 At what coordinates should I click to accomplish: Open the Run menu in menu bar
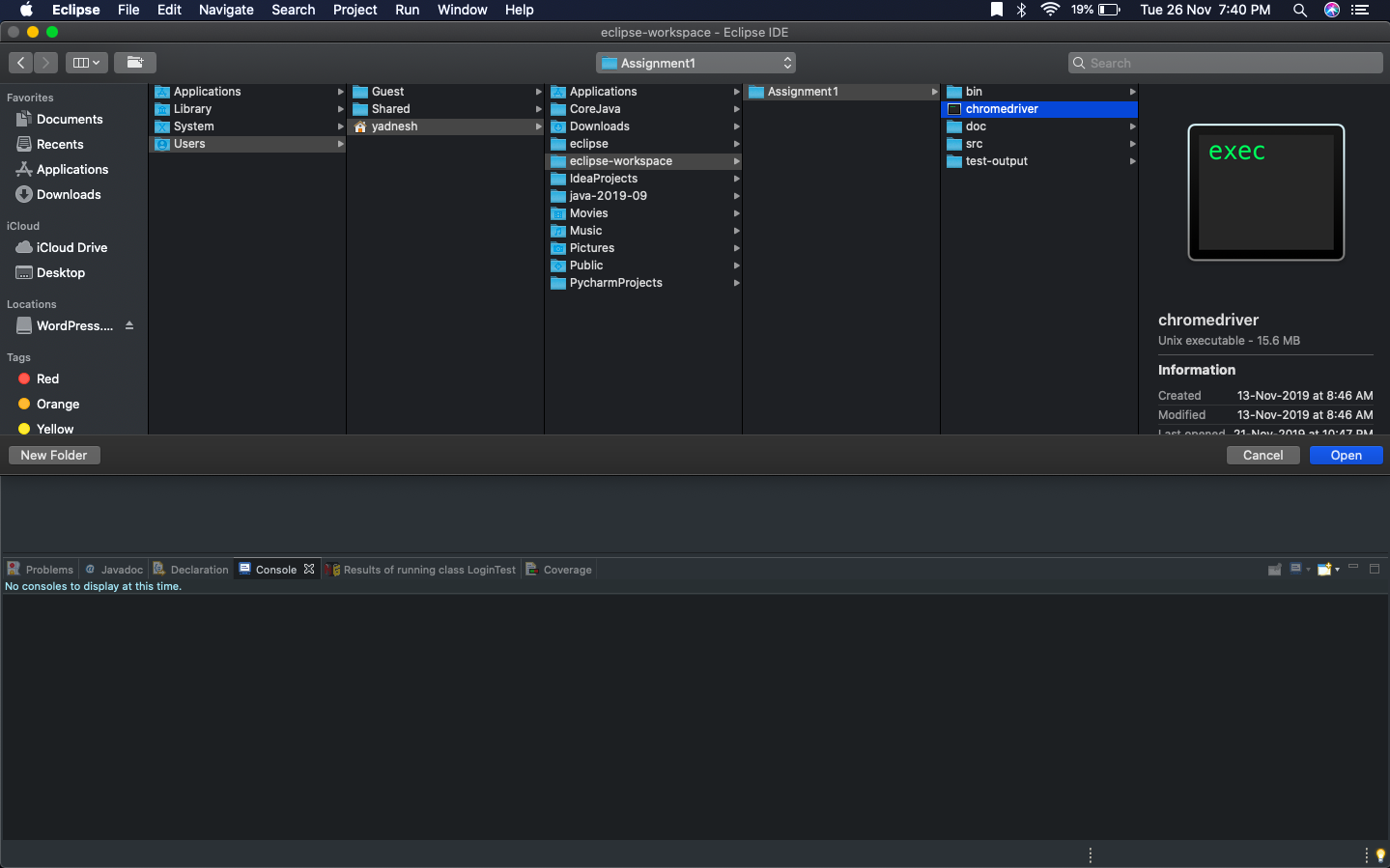pyautogui.click(x=407, y=10)
